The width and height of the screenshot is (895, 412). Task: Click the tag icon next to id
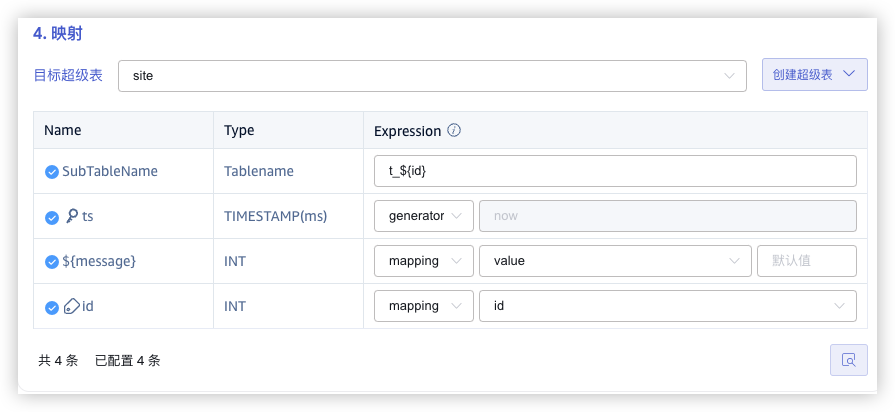click(x=71, y=307)
